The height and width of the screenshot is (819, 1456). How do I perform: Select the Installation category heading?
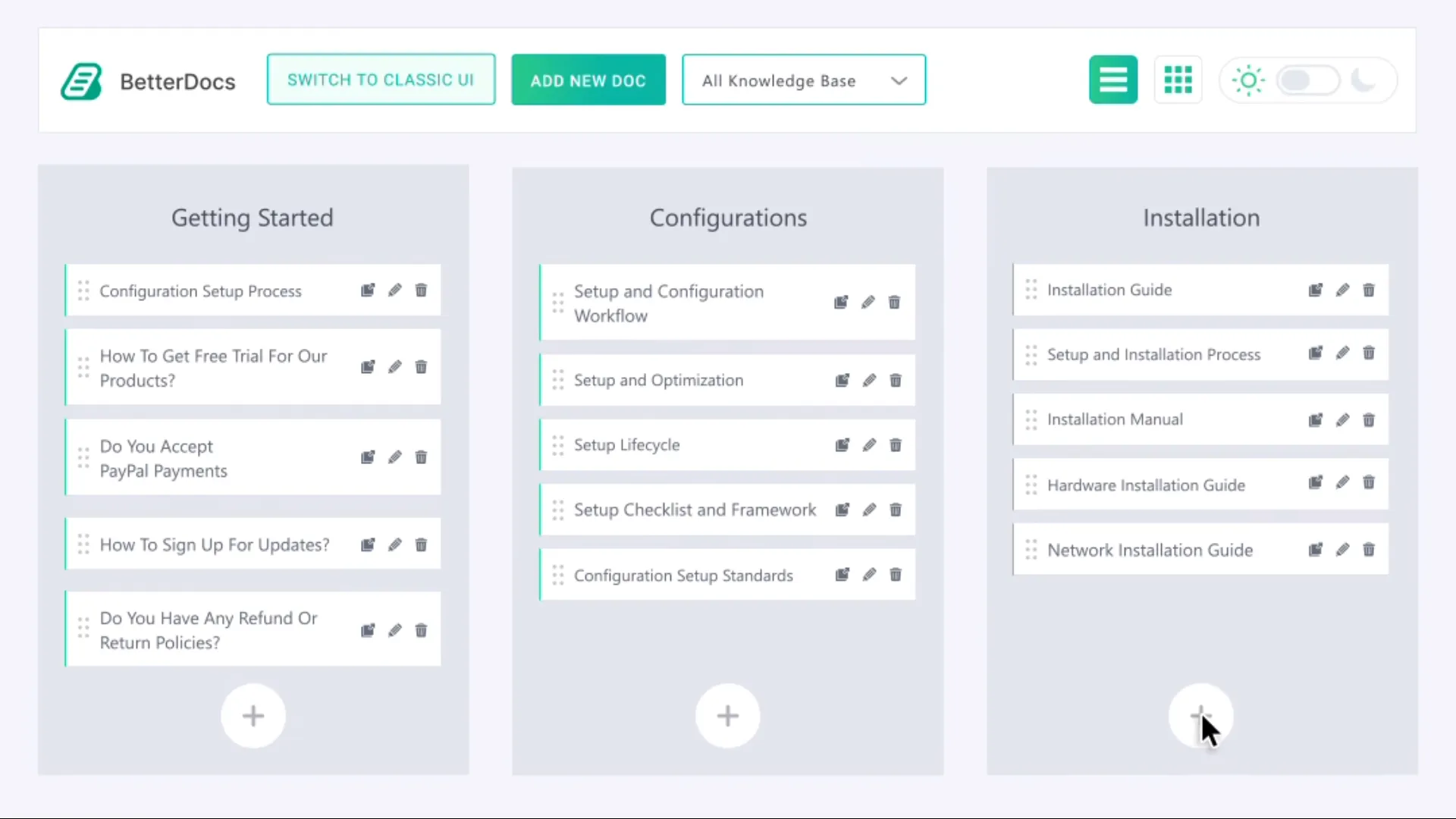1200,218
